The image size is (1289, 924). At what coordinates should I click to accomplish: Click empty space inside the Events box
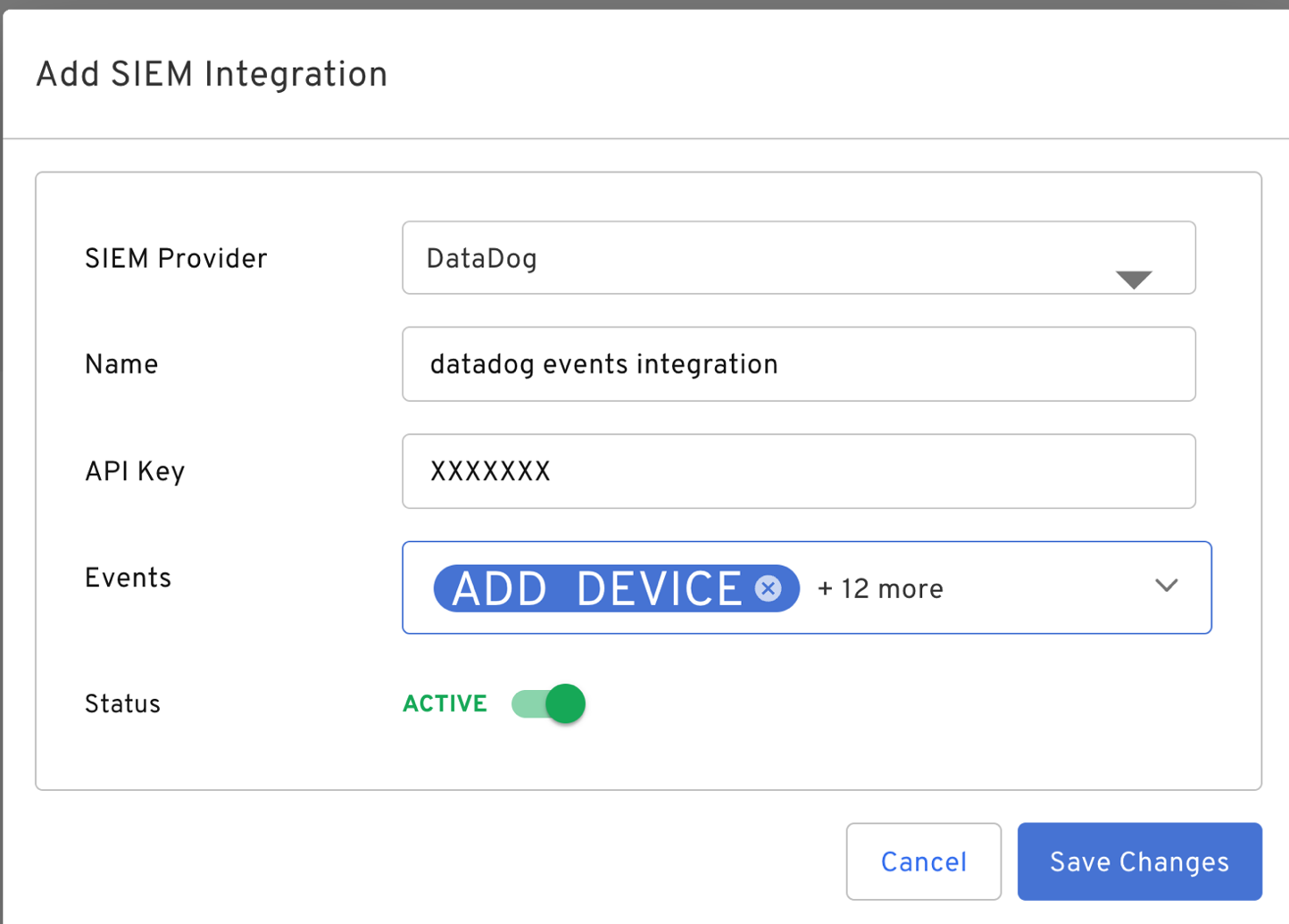(x=1044, y=587)
